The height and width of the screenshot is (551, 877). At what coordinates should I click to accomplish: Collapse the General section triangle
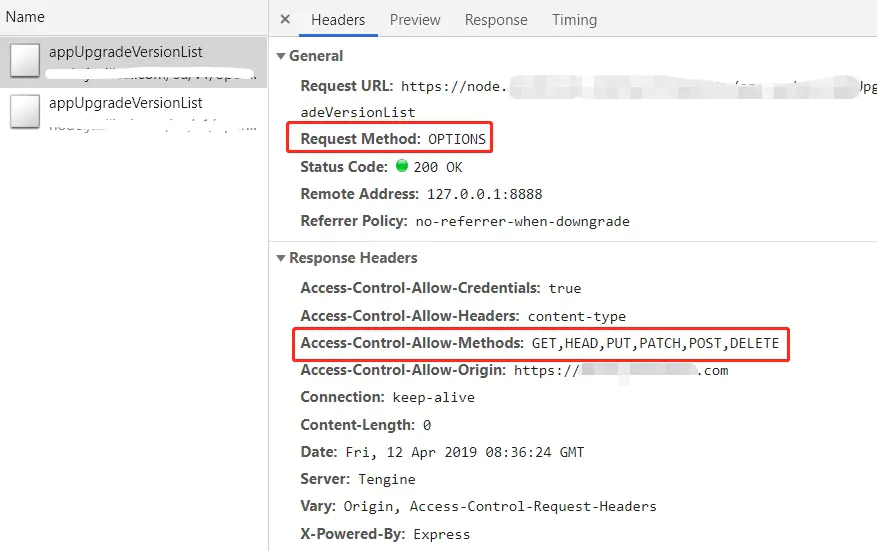[281, 56]
